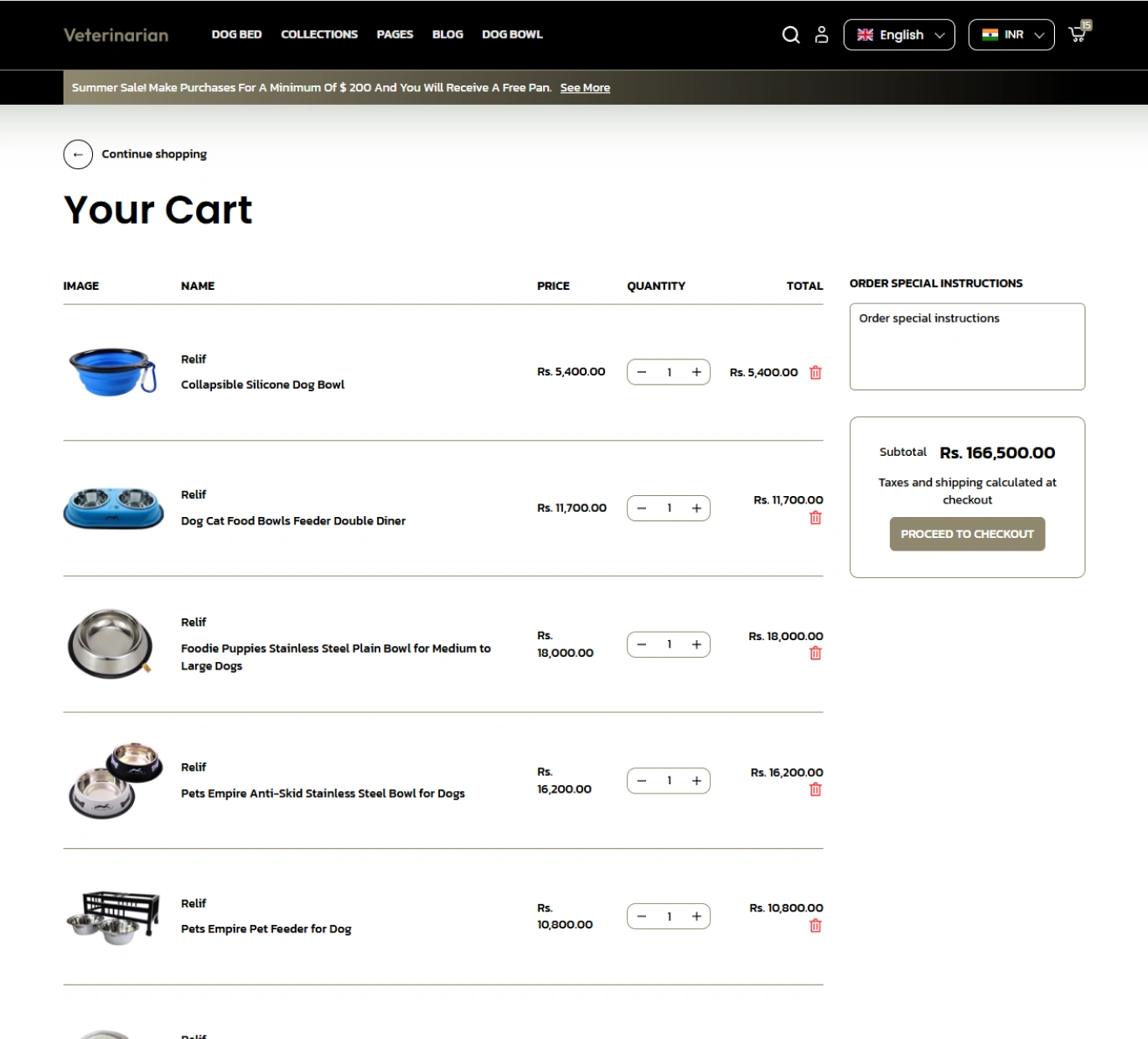
Task: Follow the See More sale link
Action: [585, 88]
